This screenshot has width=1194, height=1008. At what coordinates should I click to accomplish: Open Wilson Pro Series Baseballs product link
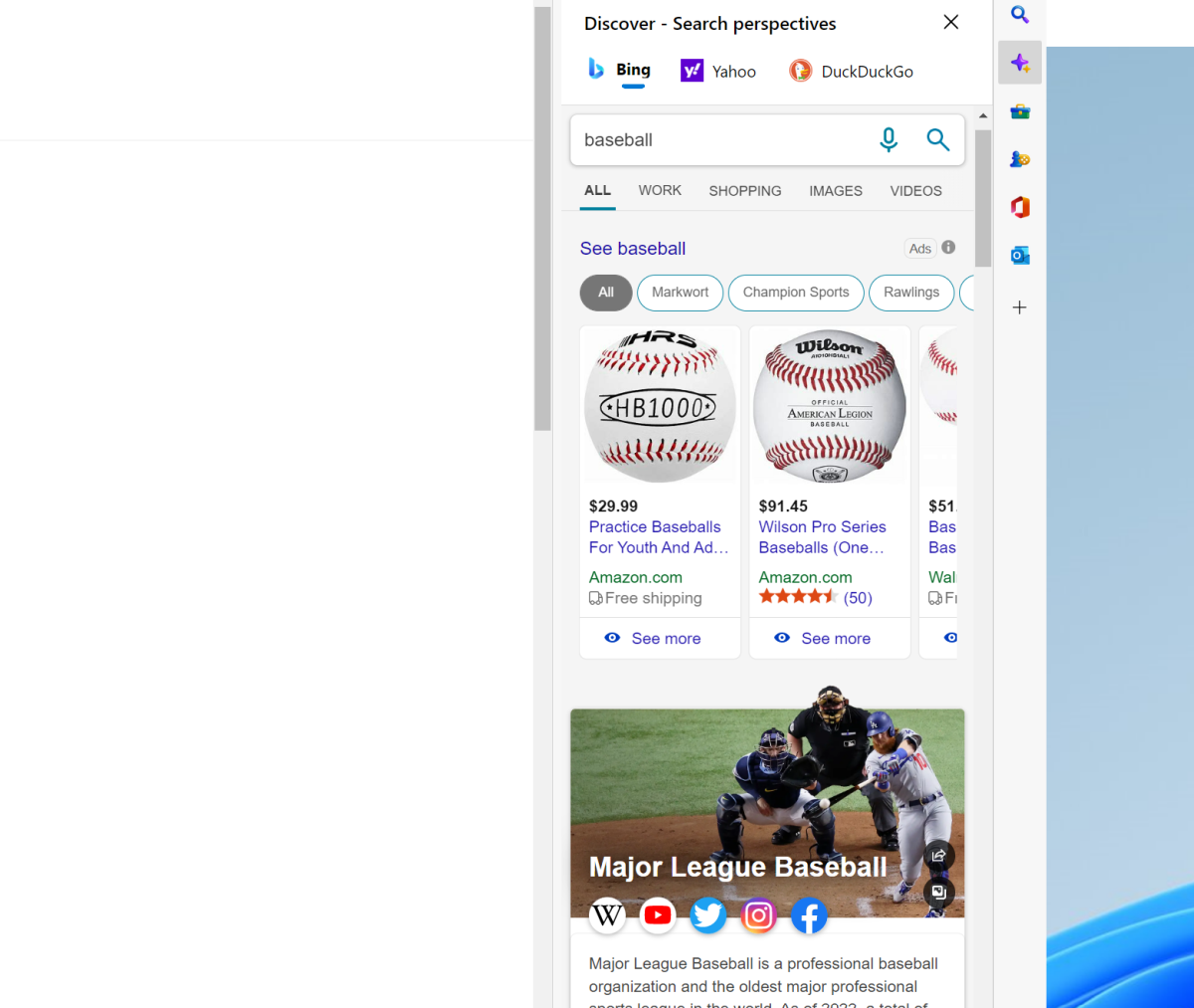pyautogui.click(x=822, y=537)
